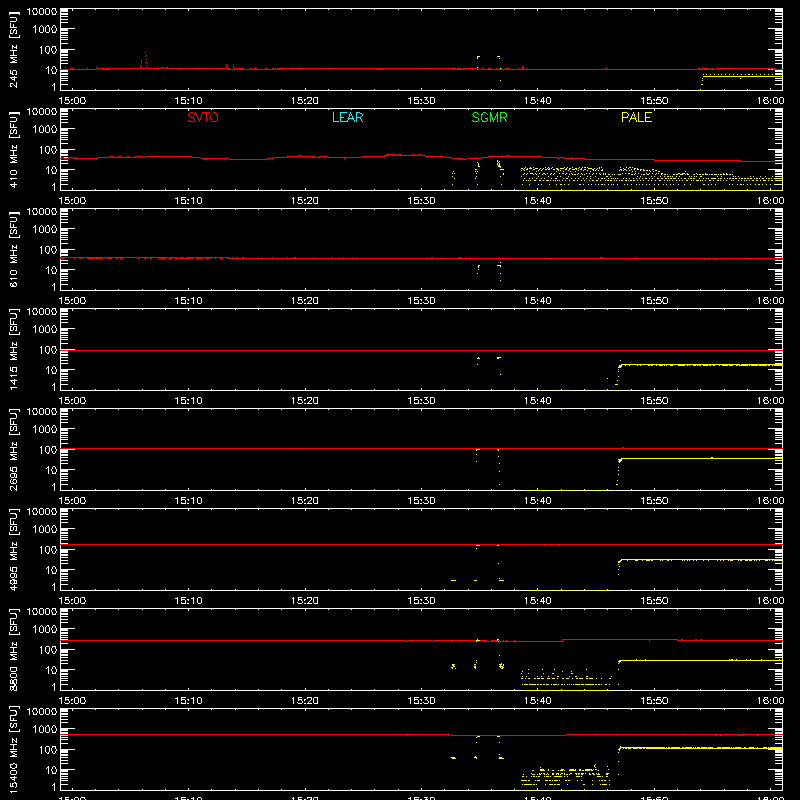Click 15:20 time label below 610 MHz plot
This screenshot has width=800, height=800.
click(305, 301)
